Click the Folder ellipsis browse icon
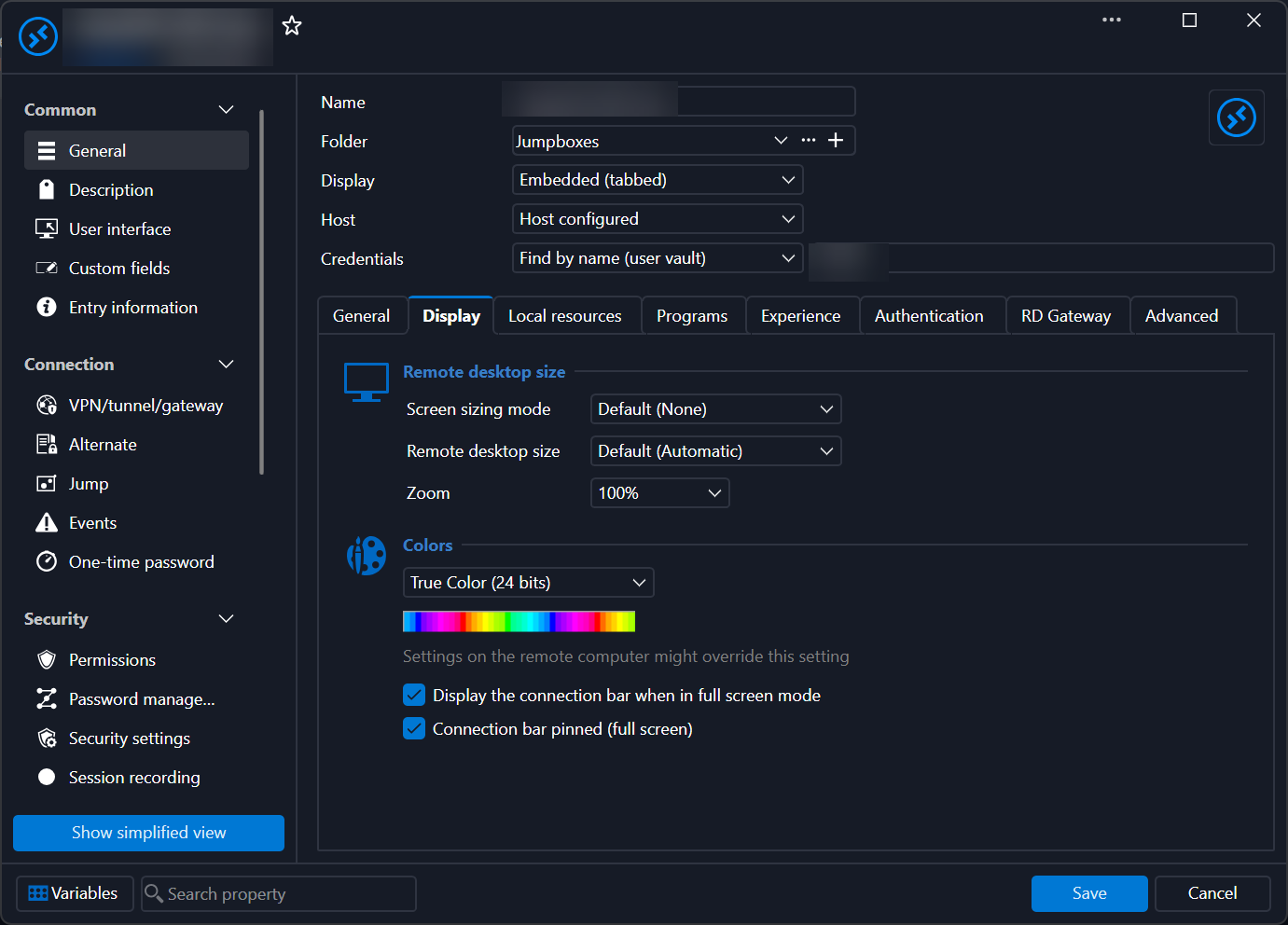Image resolution: width=1288 pixels, height=925 pixels. [x=809, y=140]
